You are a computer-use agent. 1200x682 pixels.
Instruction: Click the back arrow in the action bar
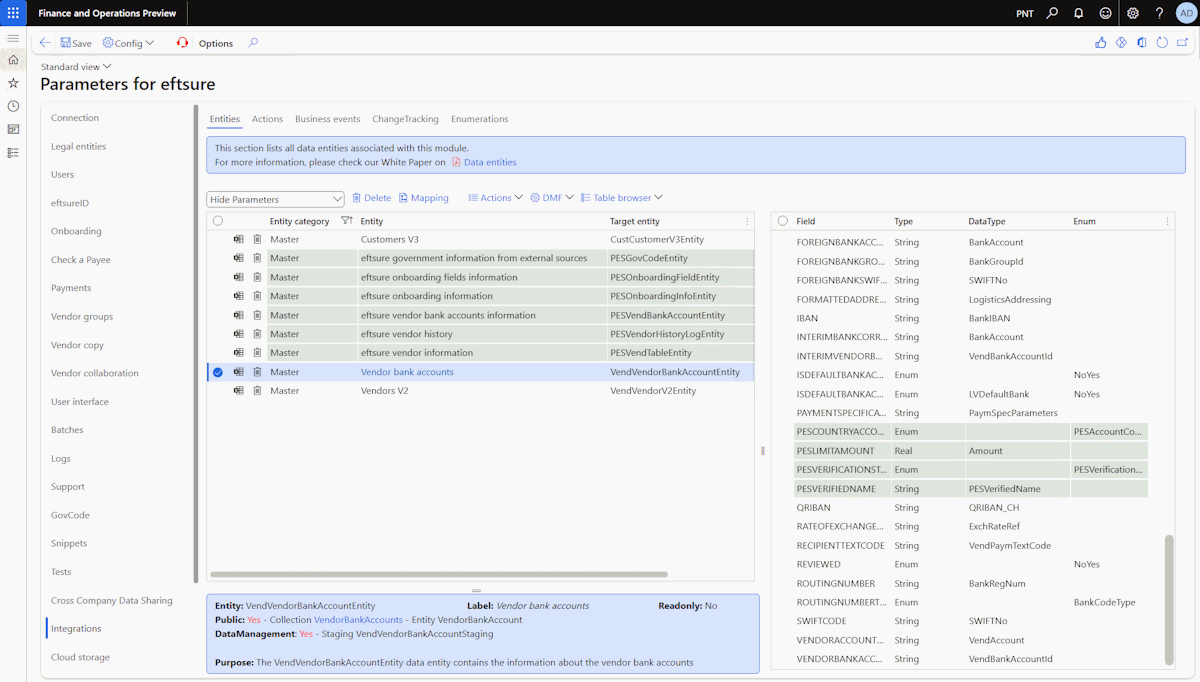click(x=45, y=43)
